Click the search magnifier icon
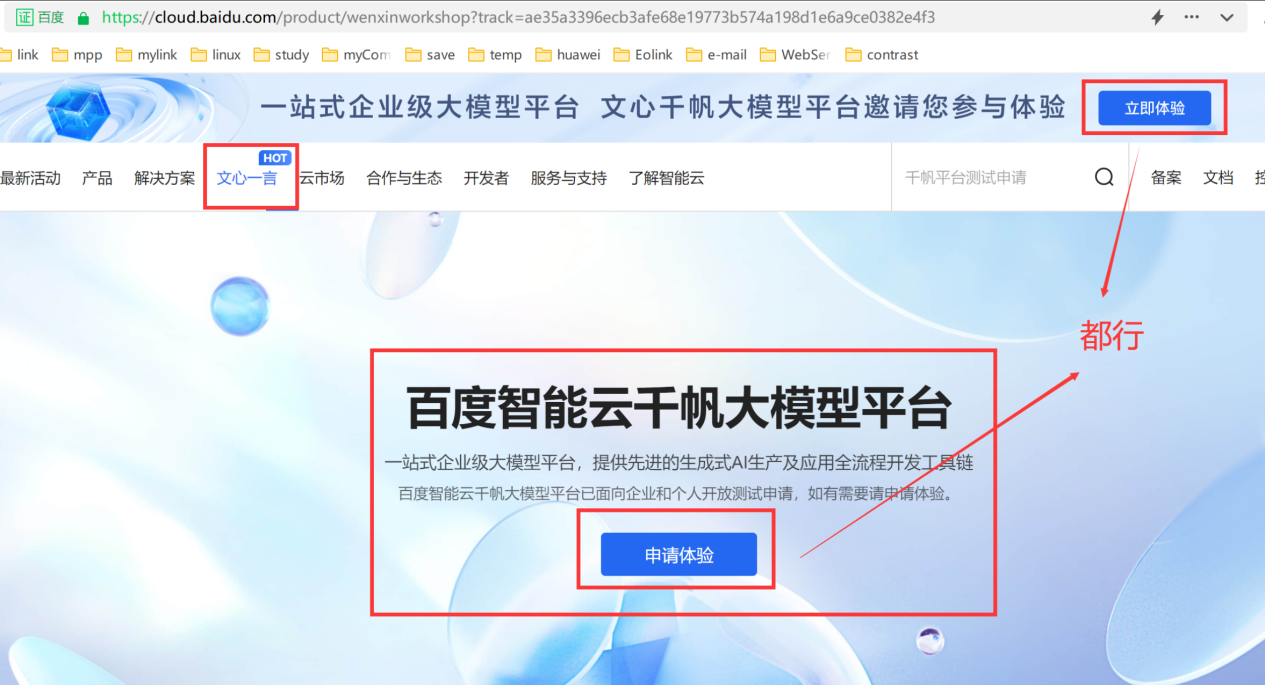The height and width of the screenshot is (685, 1265). click(1104, 177)
